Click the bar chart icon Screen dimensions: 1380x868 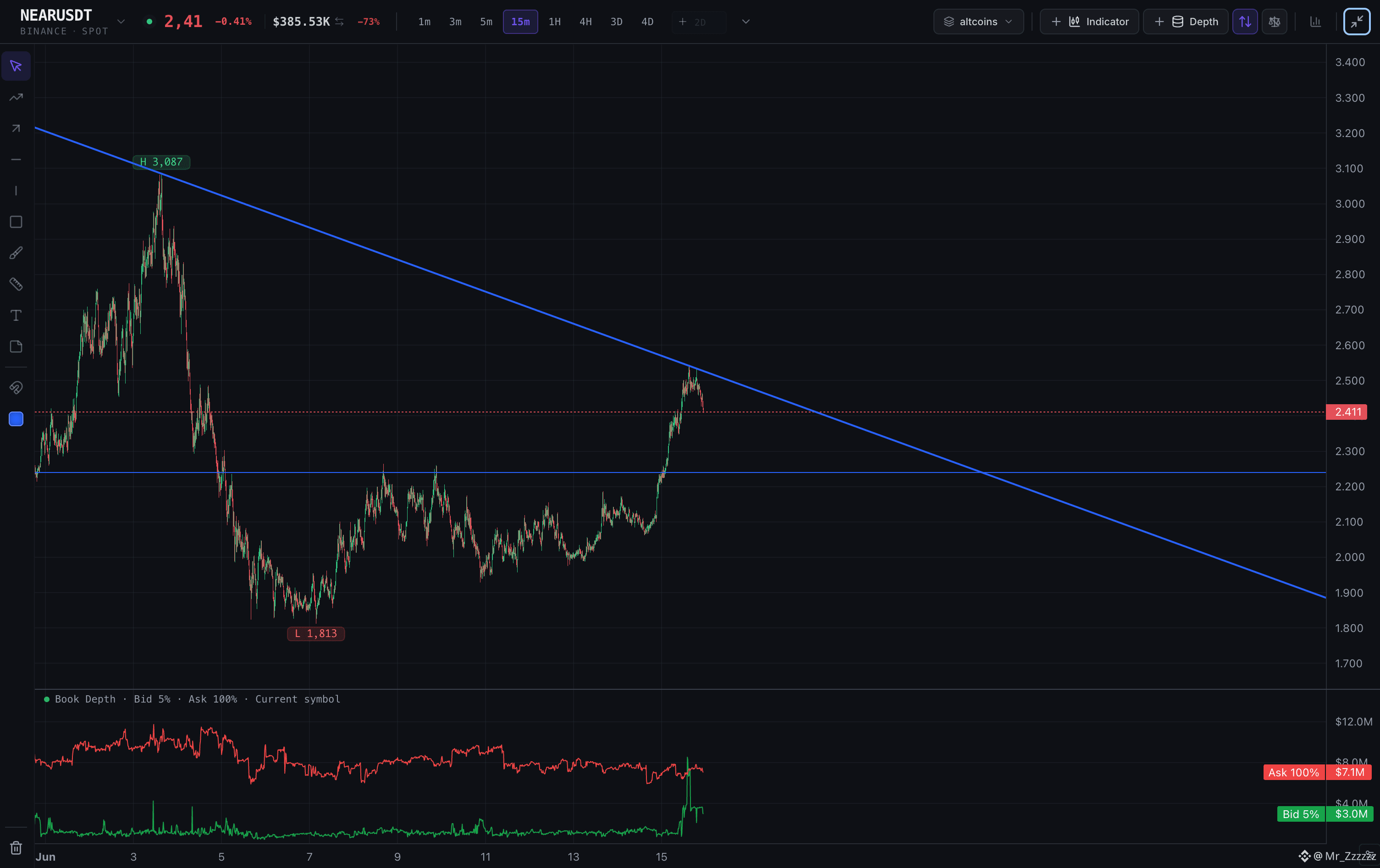(x=1315, y=22)
